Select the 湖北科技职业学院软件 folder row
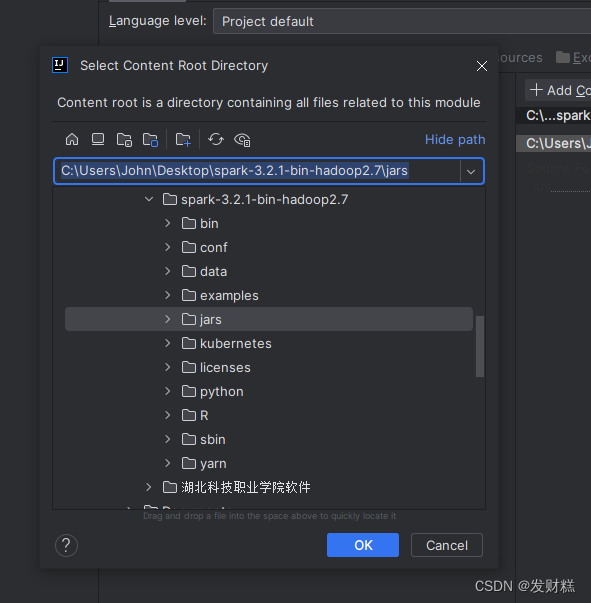Screen dimensions: 591x603 (x=269, y=487)
